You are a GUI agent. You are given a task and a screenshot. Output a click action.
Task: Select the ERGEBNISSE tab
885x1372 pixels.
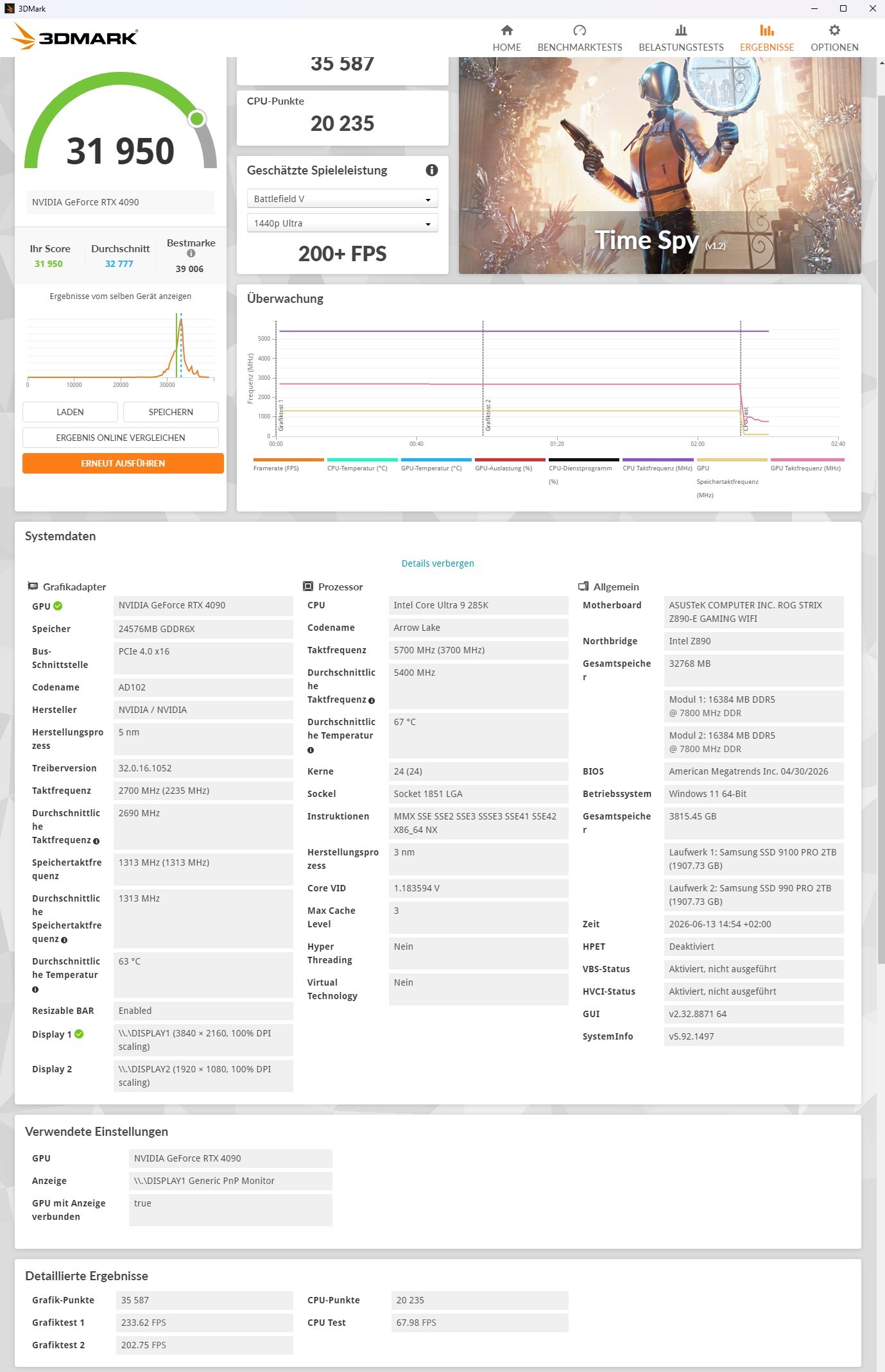pos(767,38)
